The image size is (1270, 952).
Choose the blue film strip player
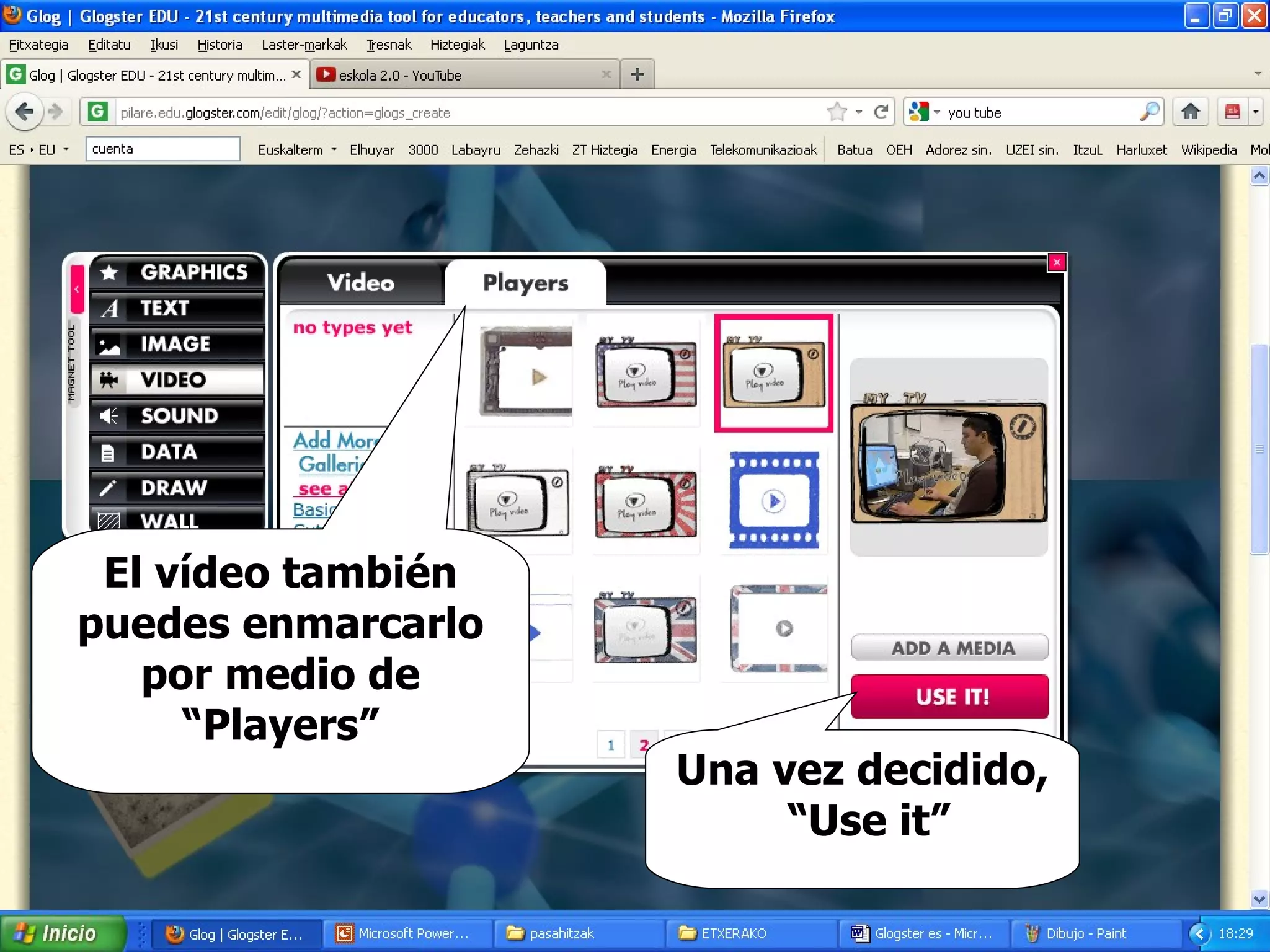(774, 500)
